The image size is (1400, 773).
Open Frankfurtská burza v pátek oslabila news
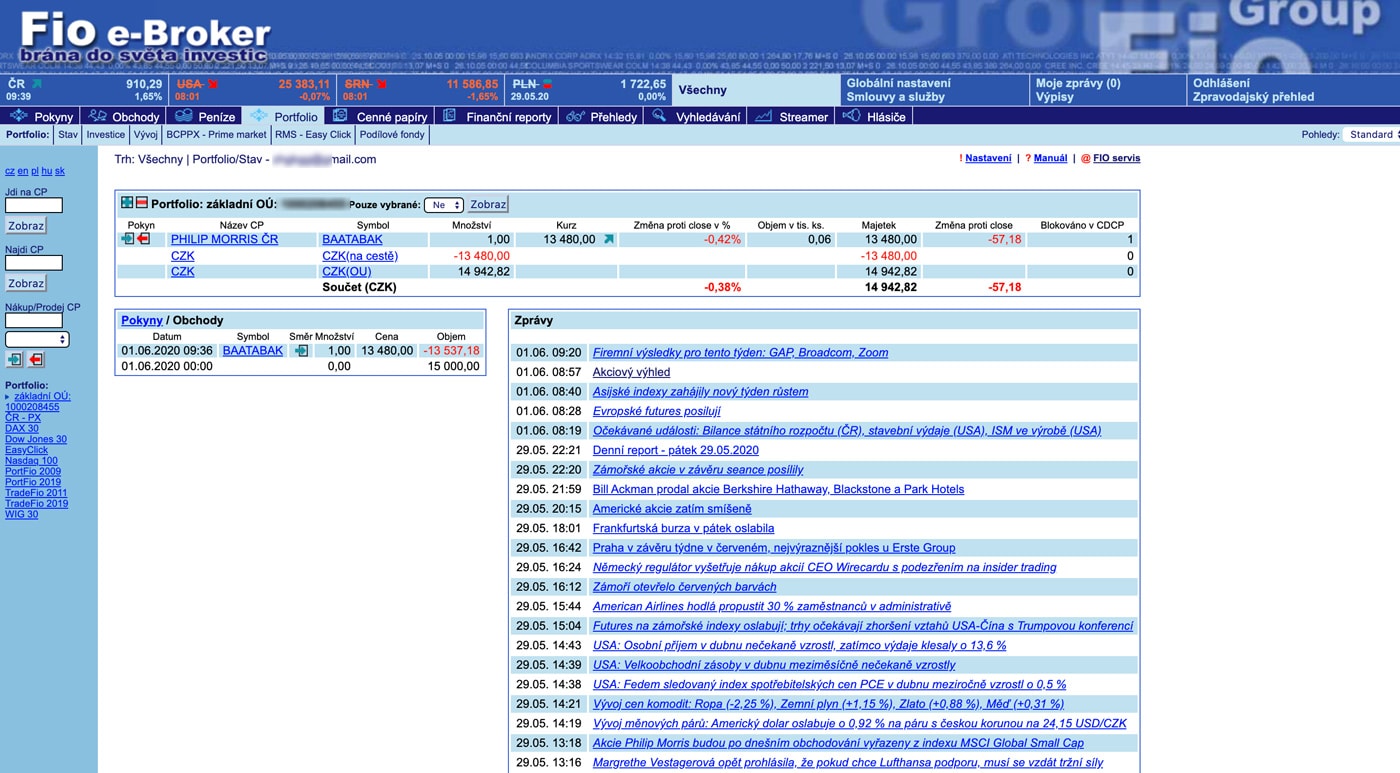[x=683, y=528]
